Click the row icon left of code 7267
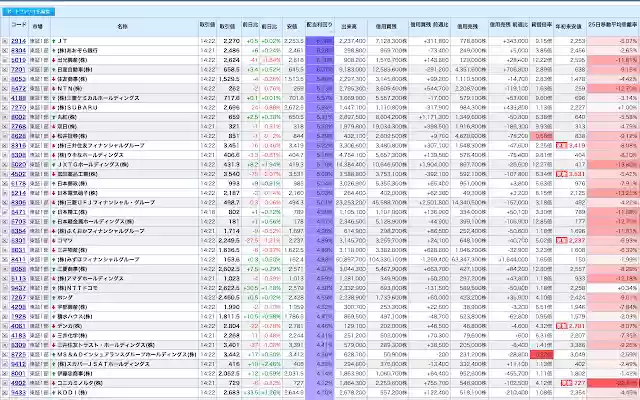This screenshot has height=400, width=640. pos(5,298)
